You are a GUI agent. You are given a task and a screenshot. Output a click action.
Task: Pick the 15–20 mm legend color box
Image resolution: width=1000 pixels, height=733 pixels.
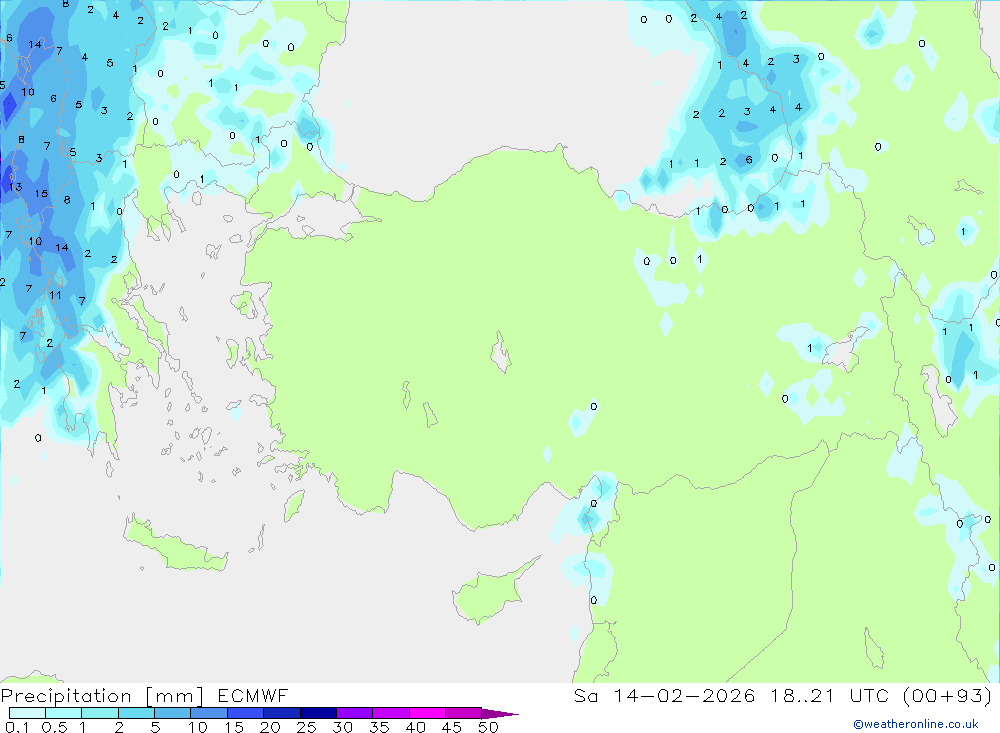pyautogui.click(x=246, y=713)
